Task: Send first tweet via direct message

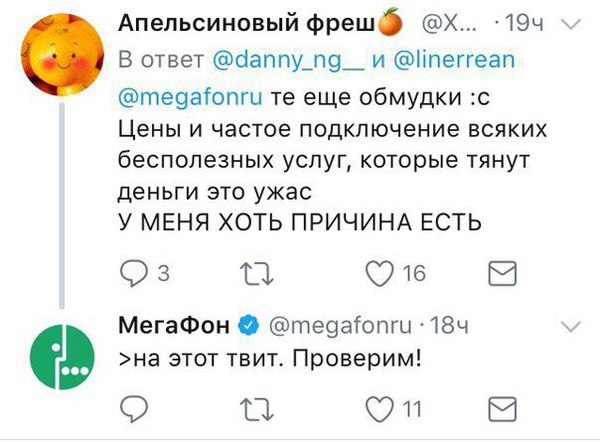Action: 500,272
